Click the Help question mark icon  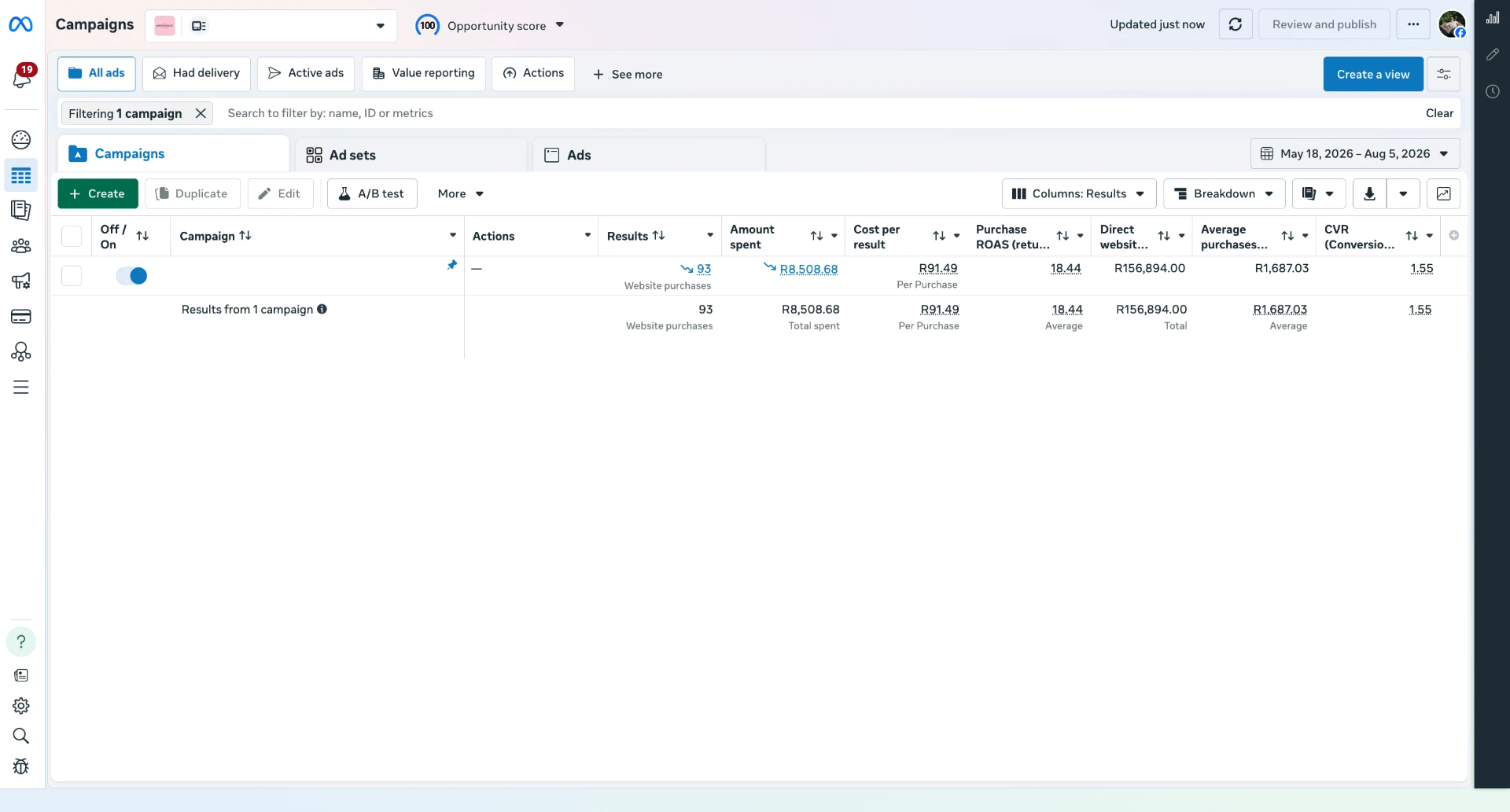click(21, 642)
